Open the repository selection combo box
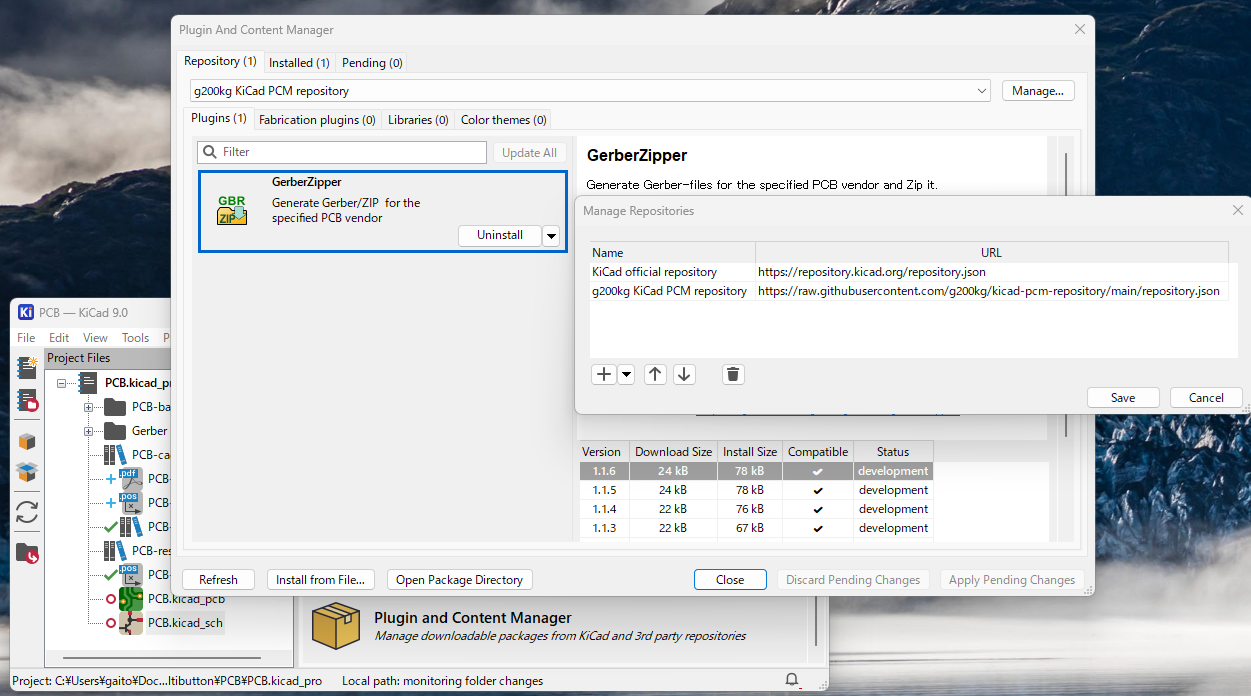The width and height of the screenshot is (1251, 696). click(x=590, y=91)
